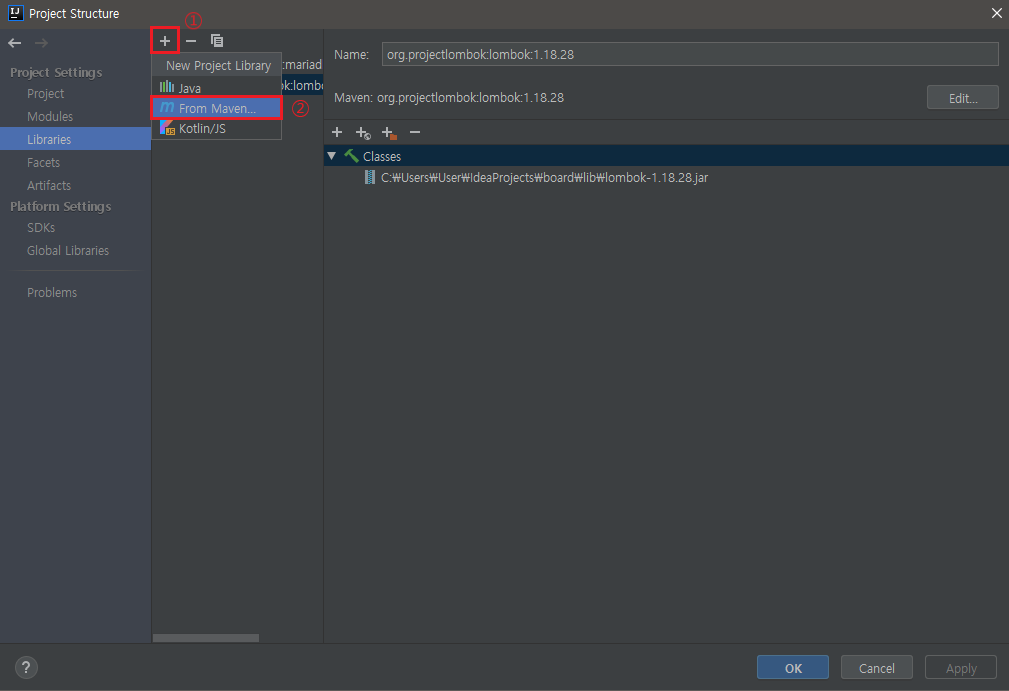Click the help question mark icon

(x=25, y=667)
